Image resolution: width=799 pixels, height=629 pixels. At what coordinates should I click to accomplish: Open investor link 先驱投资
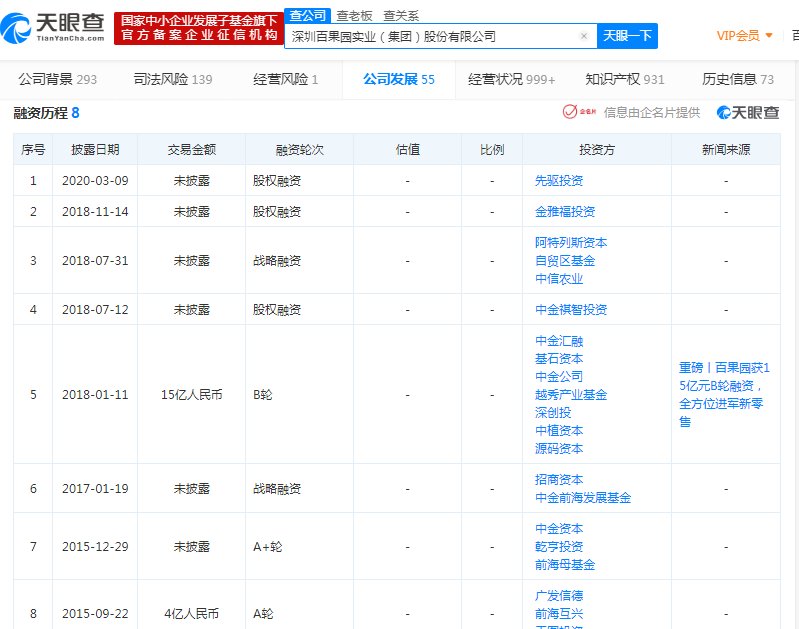coord(559,180)
